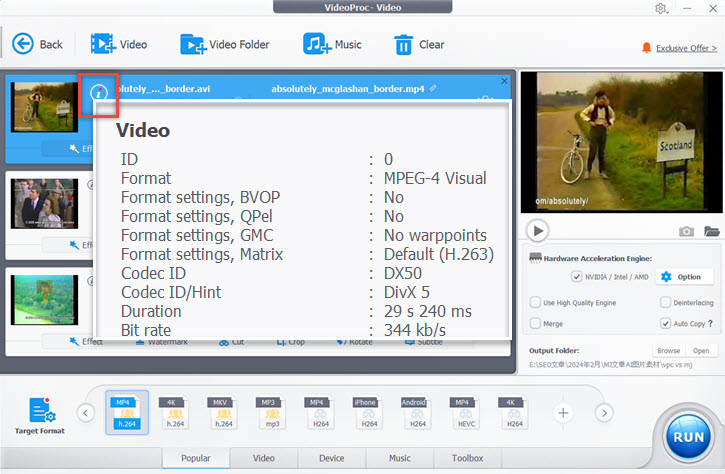
Task: Open Target Format settings
Action: coord(40,416)
